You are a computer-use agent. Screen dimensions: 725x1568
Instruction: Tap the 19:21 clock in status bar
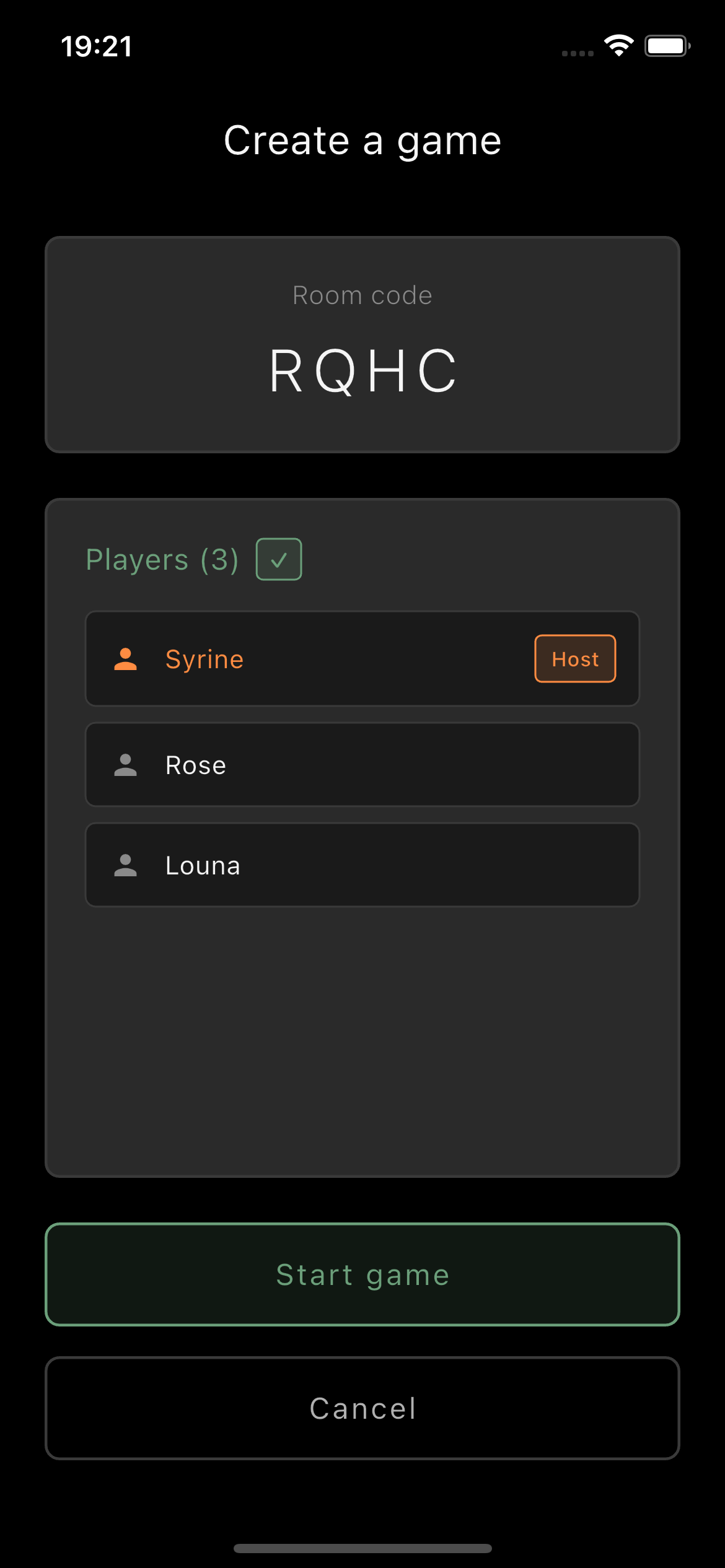(97, 46)
